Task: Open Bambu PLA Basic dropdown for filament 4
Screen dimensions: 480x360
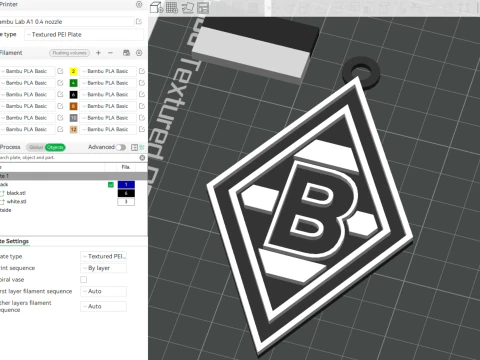Action: pyautogui.click(x=108, y=83)
